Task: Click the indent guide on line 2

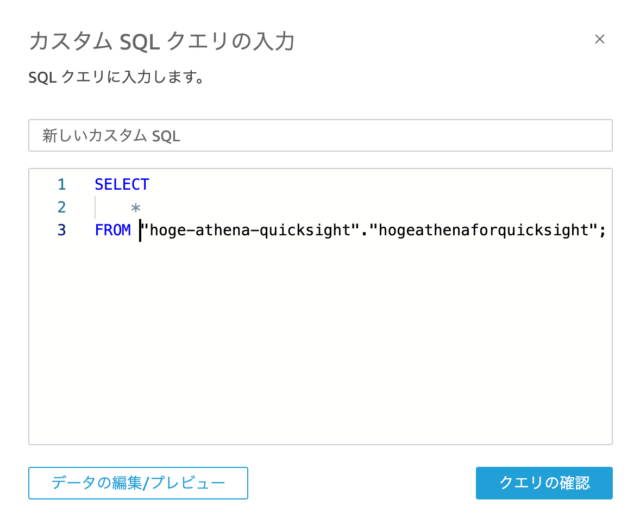Action: pyautogui.click(x=96, y=207)
